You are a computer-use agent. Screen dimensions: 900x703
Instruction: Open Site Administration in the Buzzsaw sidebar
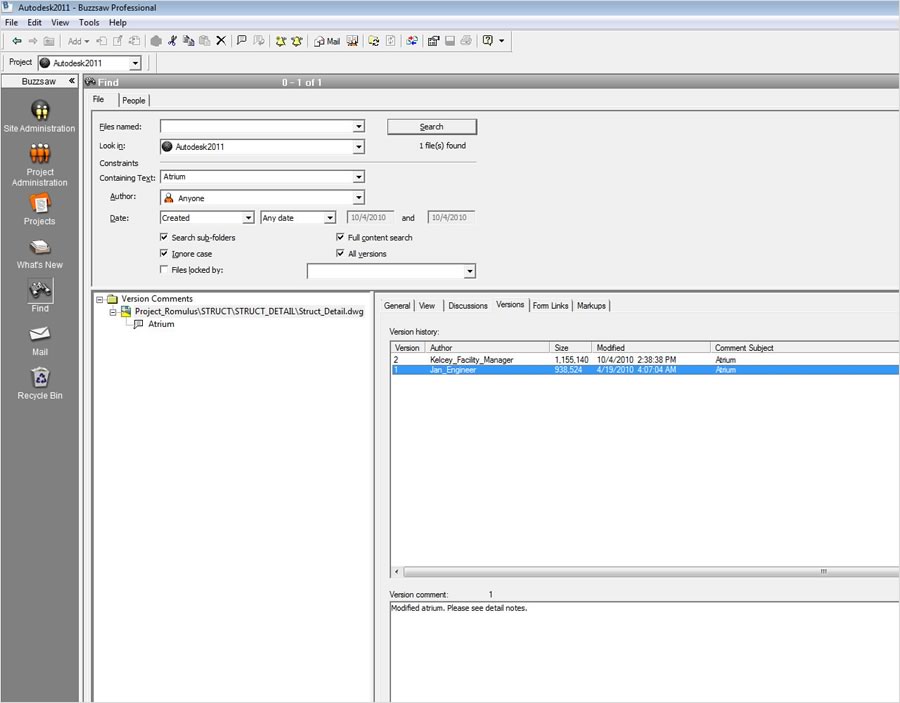[40, 116]
